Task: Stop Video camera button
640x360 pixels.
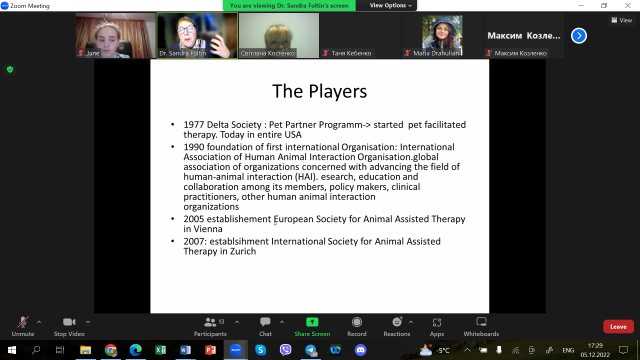Action: point(69,327)
